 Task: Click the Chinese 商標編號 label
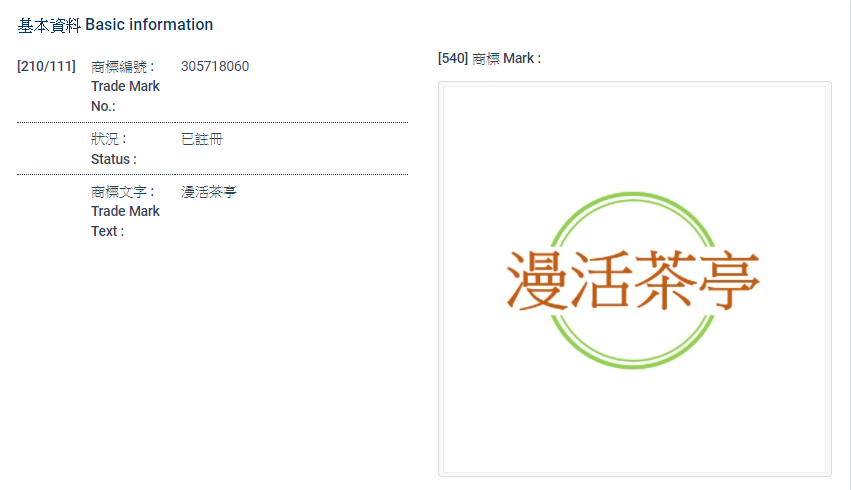tap(122, 67)
